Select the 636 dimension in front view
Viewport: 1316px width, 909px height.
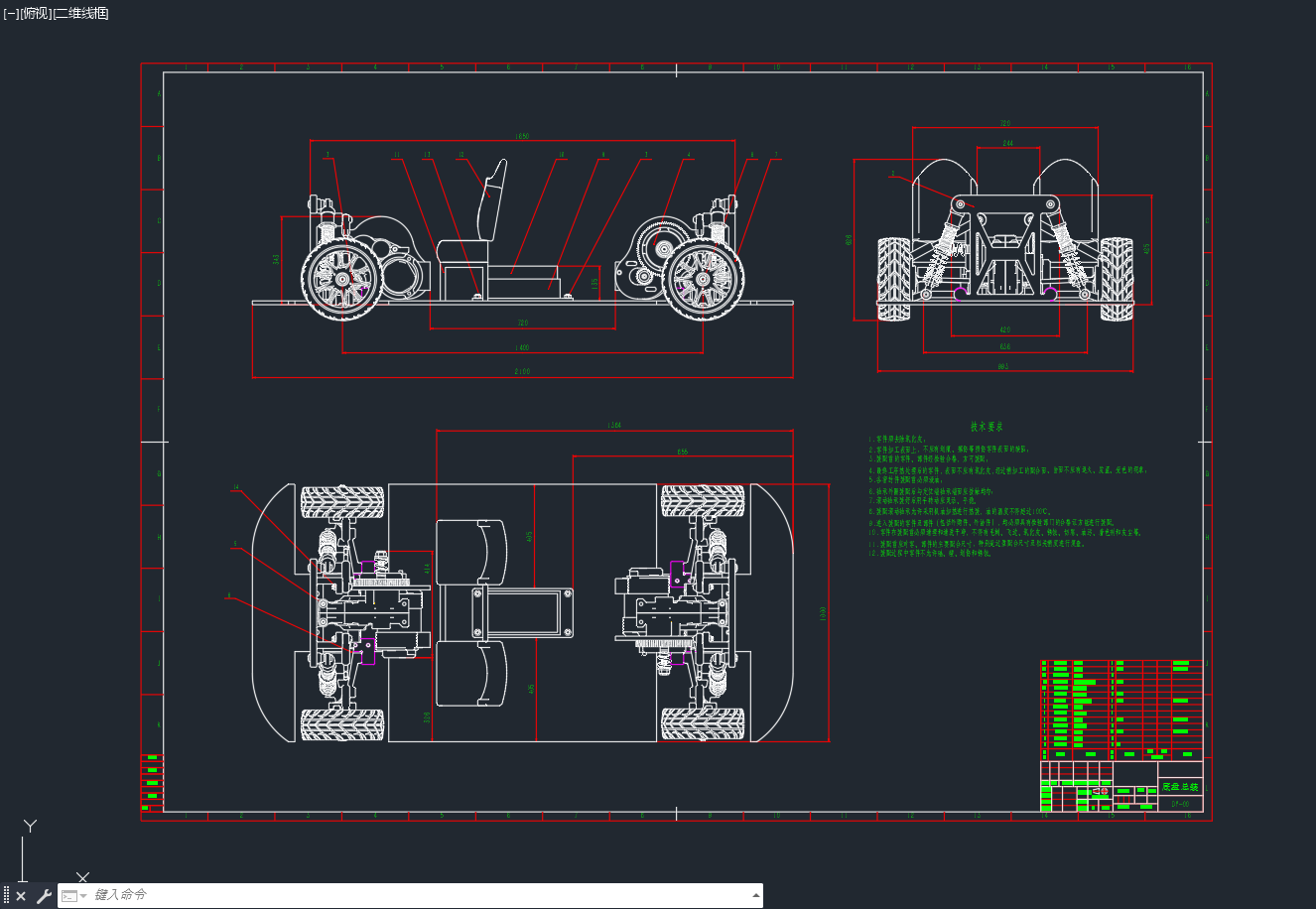click(1004, 347)
